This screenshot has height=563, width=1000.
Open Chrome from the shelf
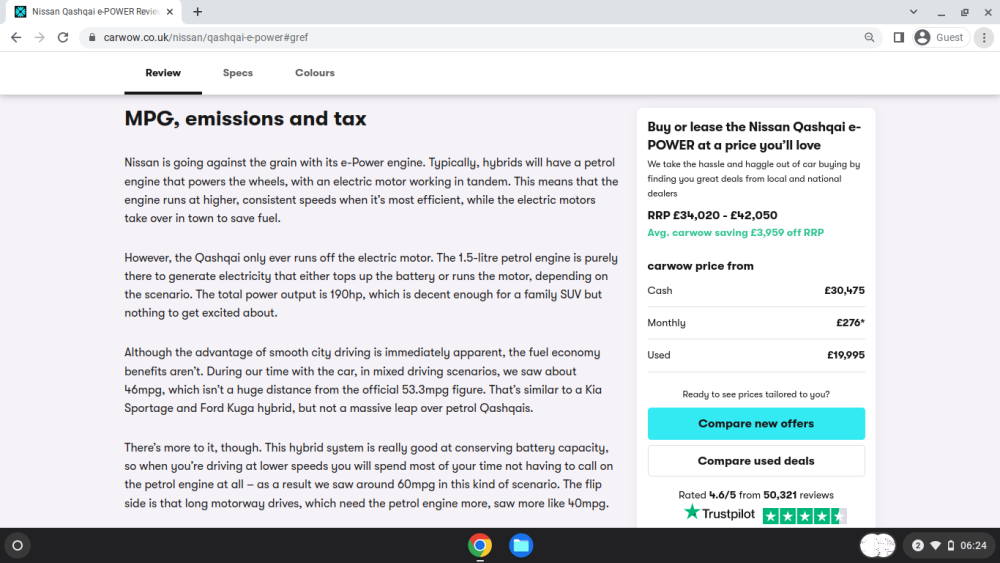tap(480, 545)
